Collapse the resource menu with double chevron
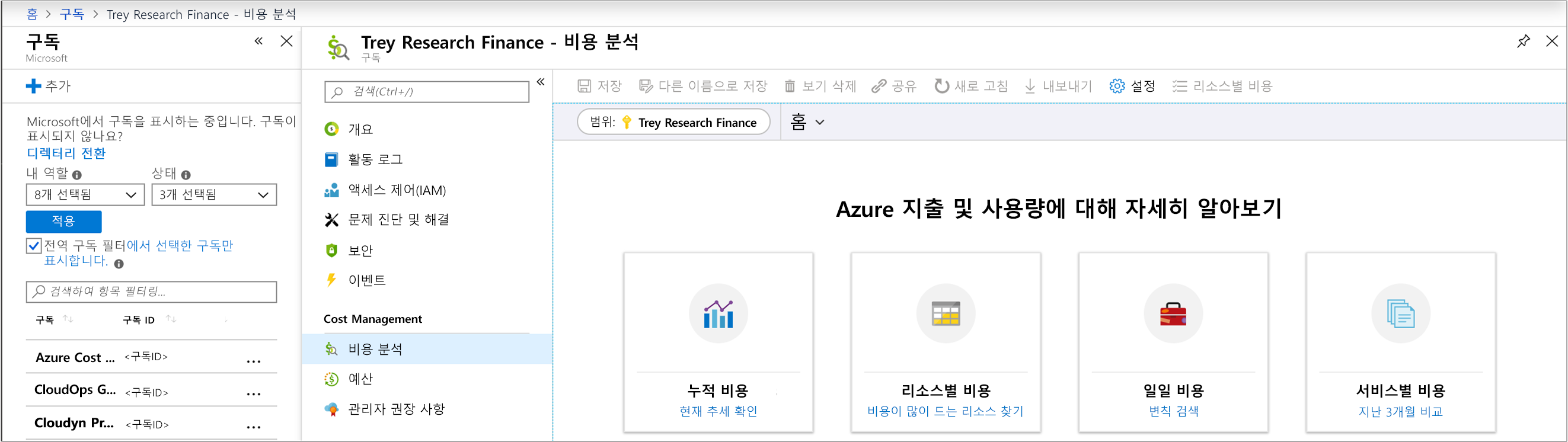 541,82
